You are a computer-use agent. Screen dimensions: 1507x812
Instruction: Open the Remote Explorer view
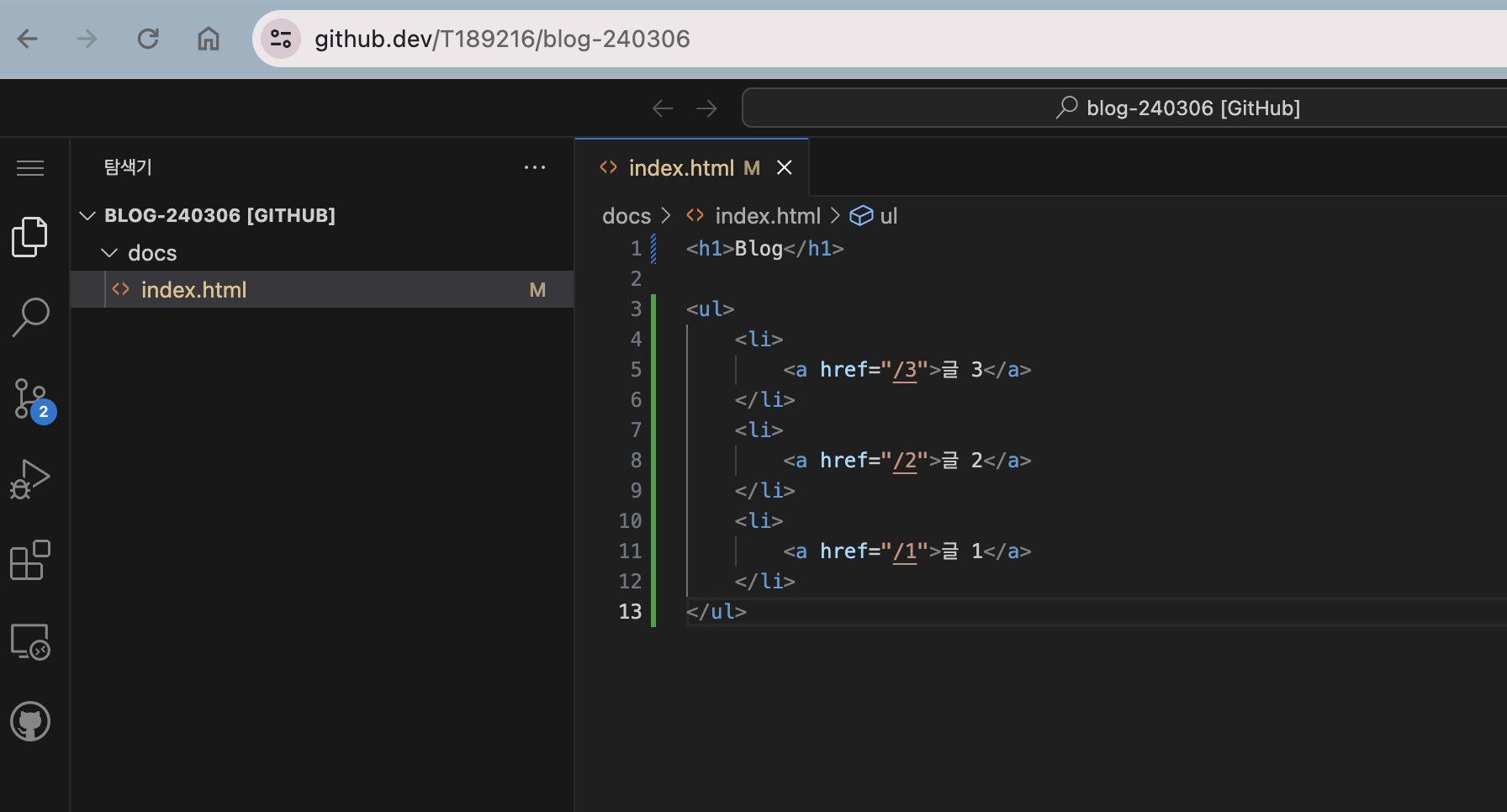[x=30, y=641]
